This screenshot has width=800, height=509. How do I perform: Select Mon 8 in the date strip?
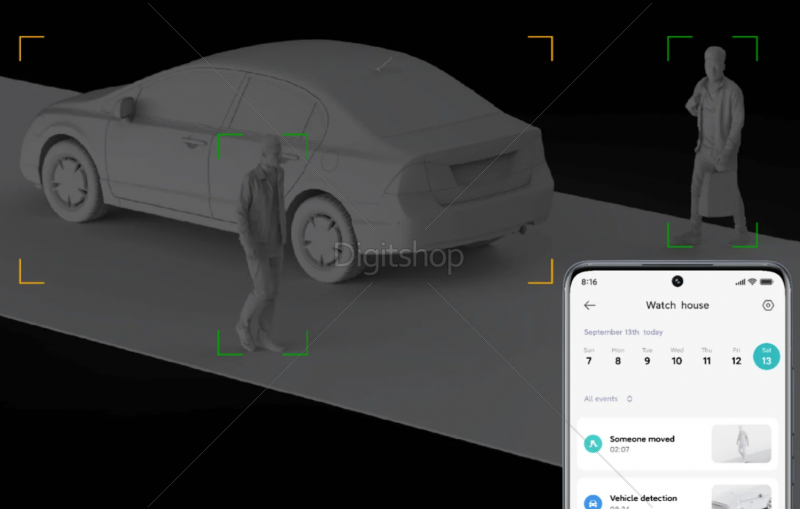click(x=618, y=357)
